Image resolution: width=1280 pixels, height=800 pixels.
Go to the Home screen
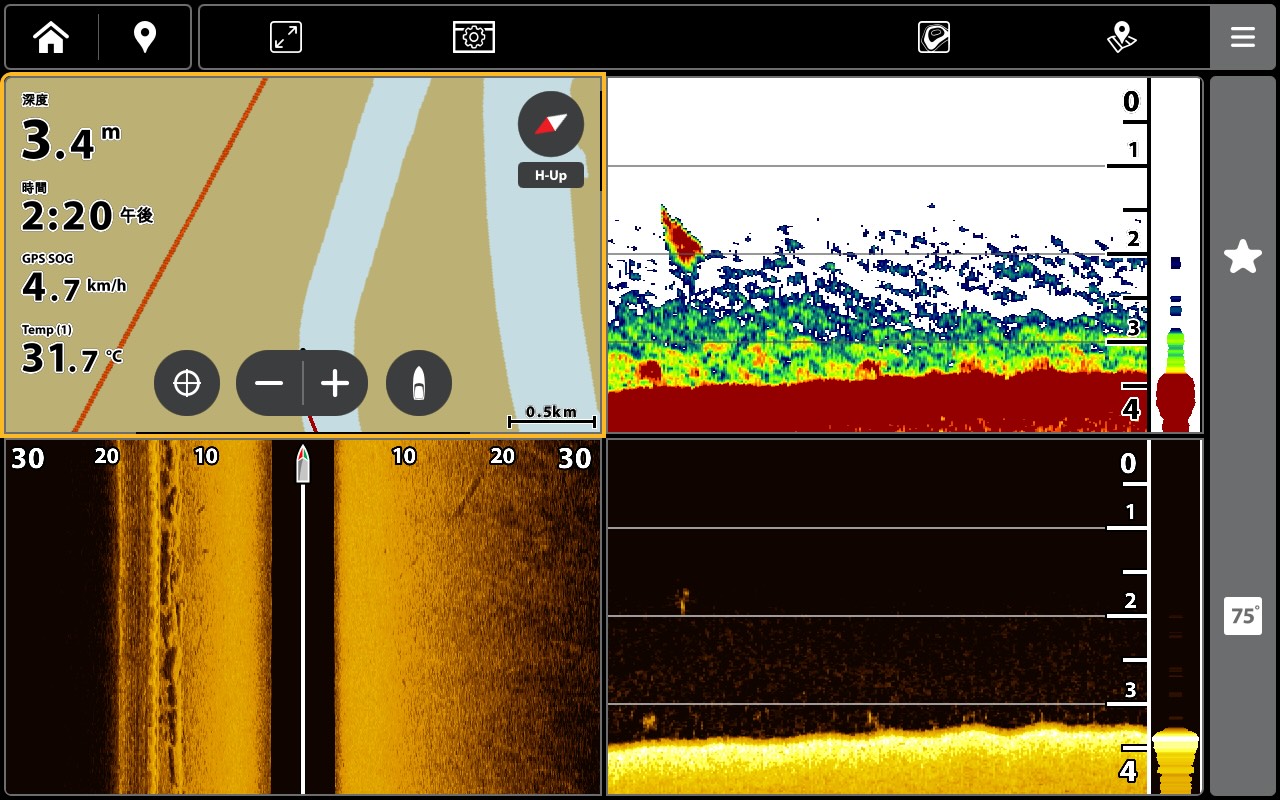tap(51, 38)
